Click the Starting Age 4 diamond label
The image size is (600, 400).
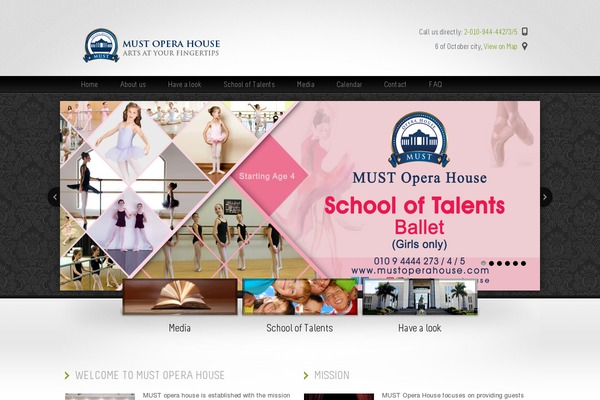[267, 176]
